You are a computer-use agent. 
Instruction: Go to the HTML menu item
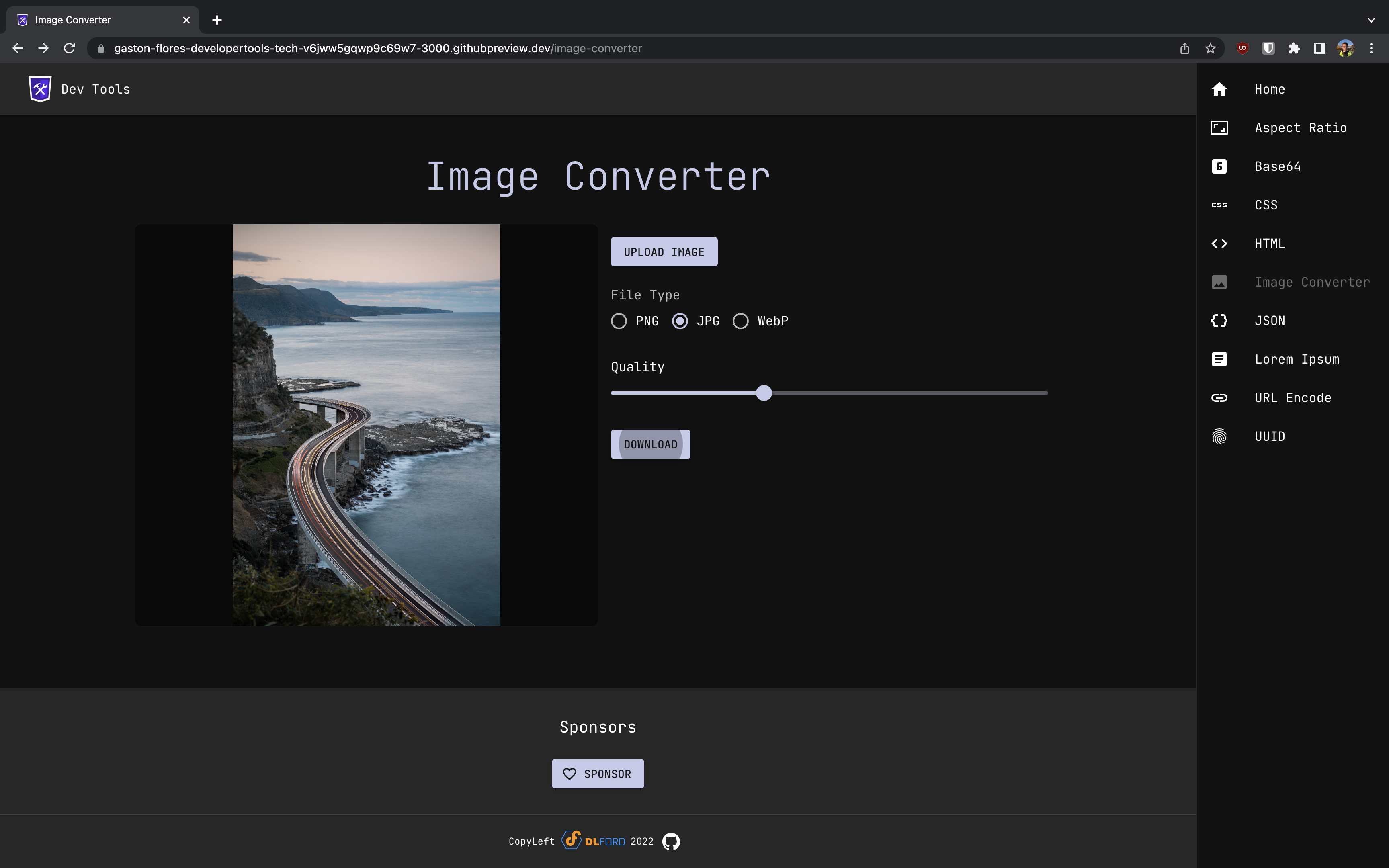[1270, 244]
